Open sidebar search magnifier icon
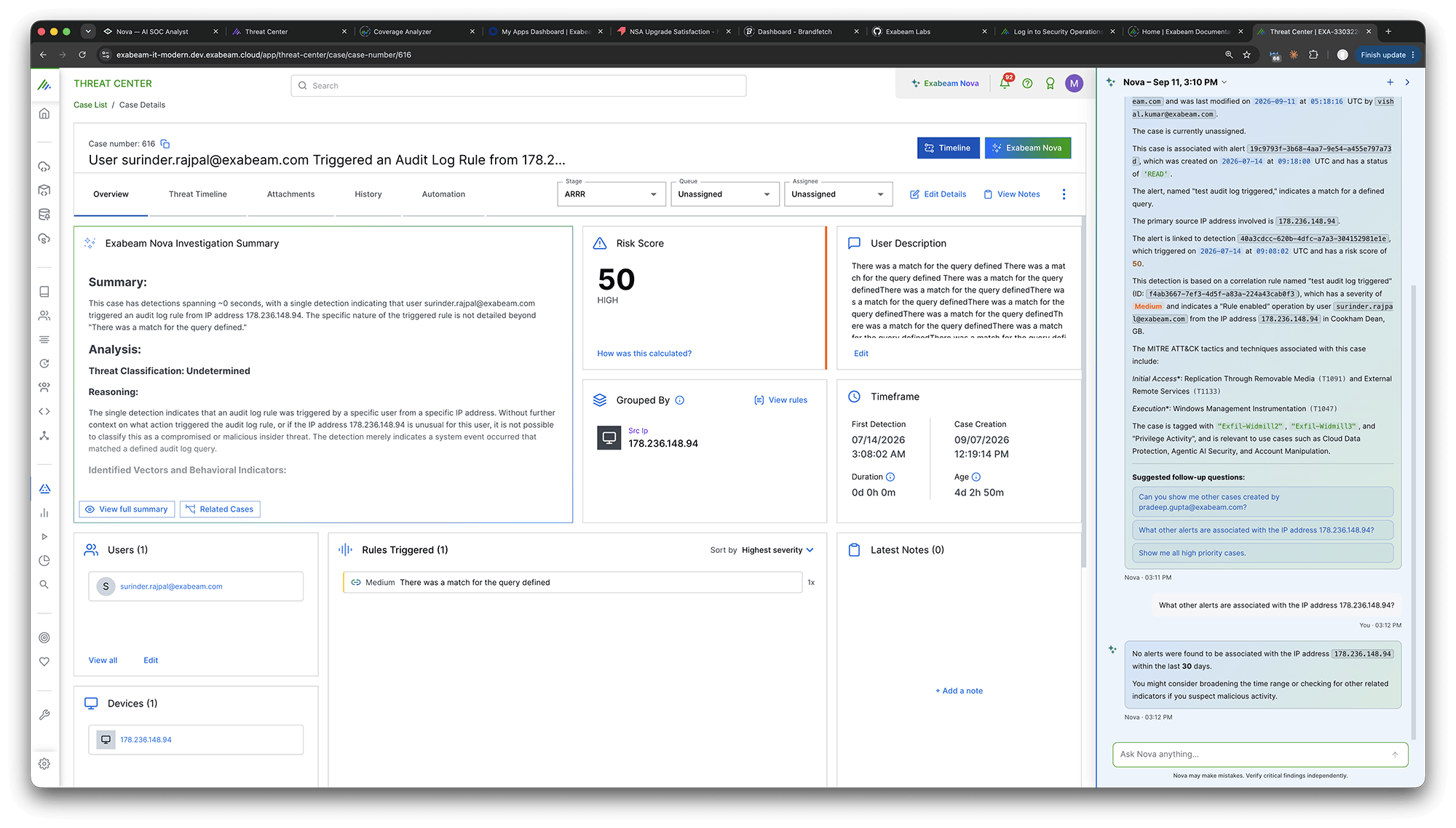The image size is (1456, 828). click(x=44, y=584)
